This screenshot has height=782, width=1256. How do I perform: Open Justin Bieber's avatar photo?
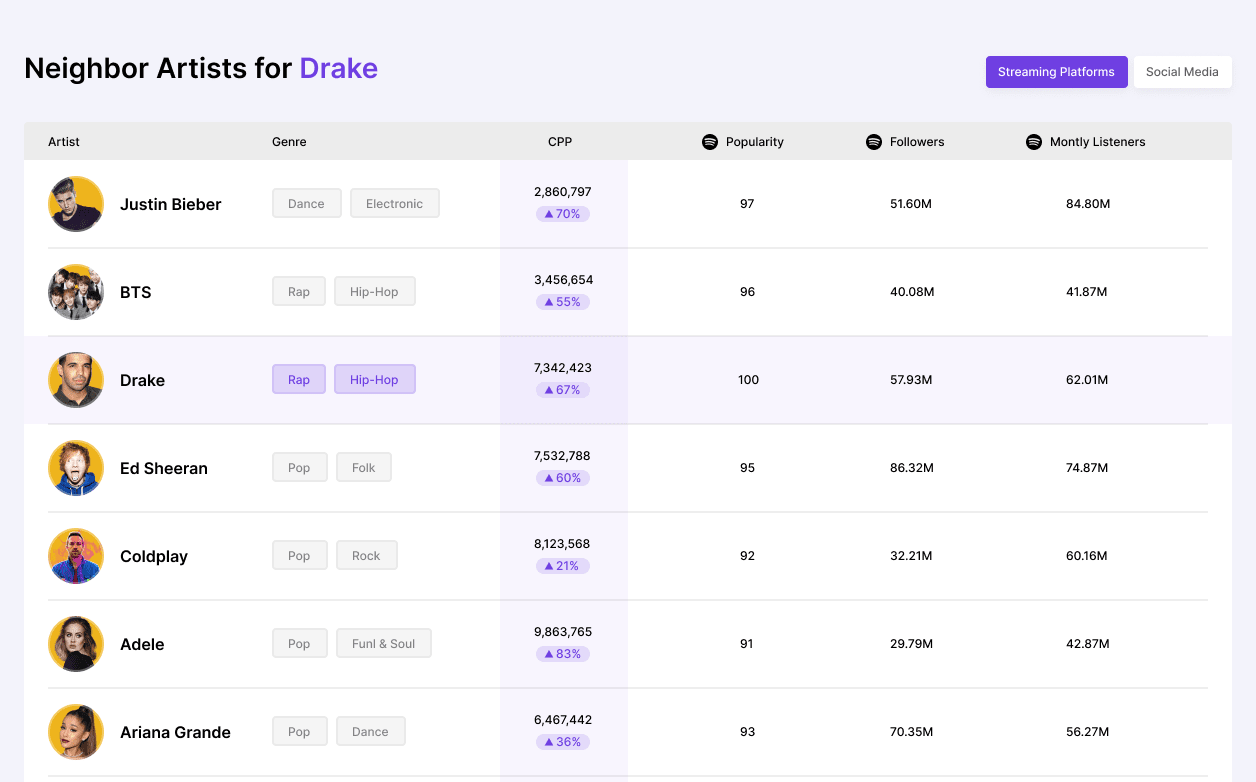pos(76,204)
